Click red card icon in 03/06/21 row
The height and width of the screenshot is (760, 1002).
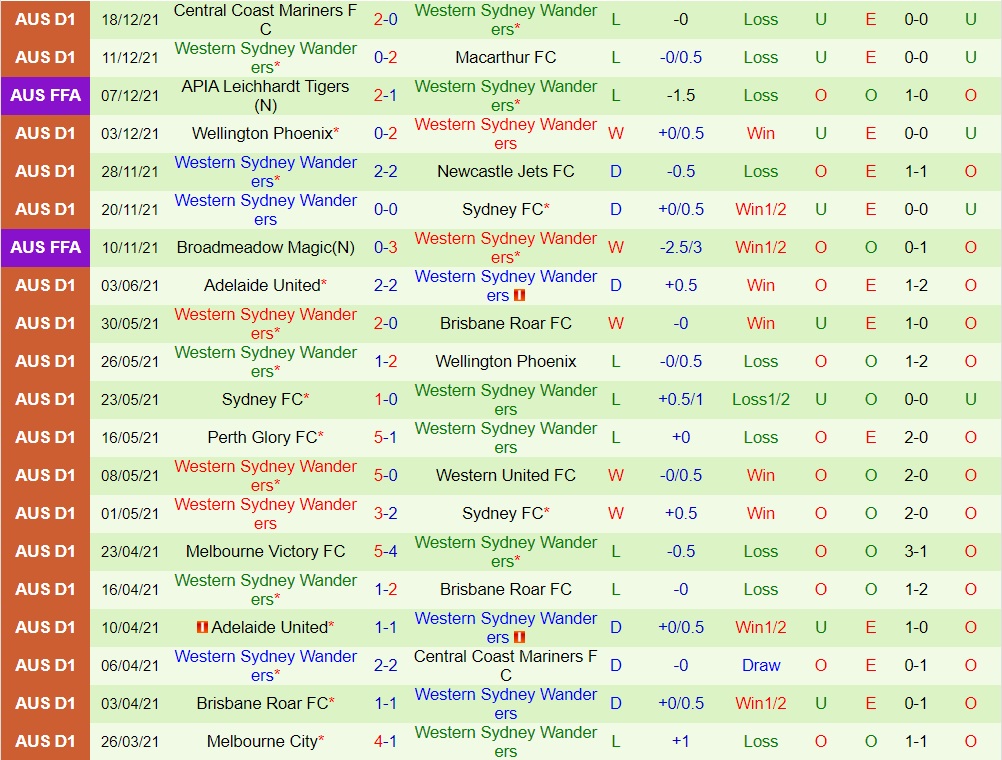click(x=520, y=295)
